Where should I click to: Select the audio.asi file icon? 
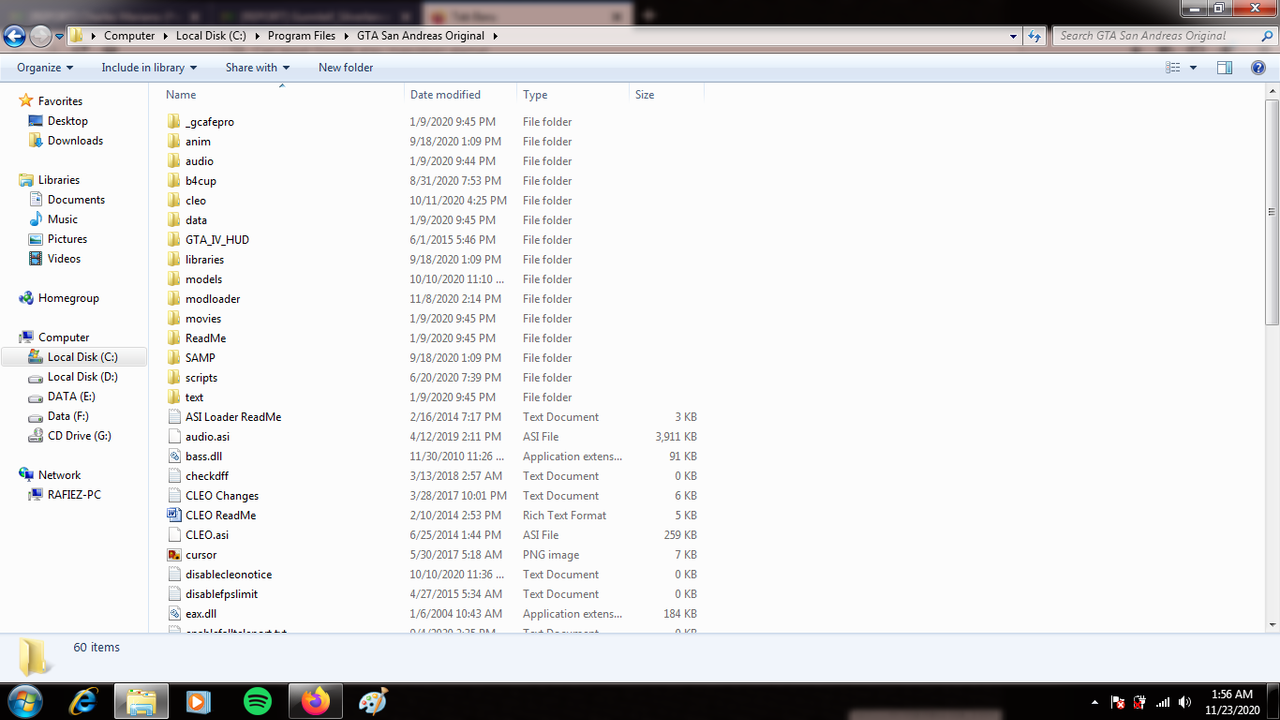pos(174,437)
